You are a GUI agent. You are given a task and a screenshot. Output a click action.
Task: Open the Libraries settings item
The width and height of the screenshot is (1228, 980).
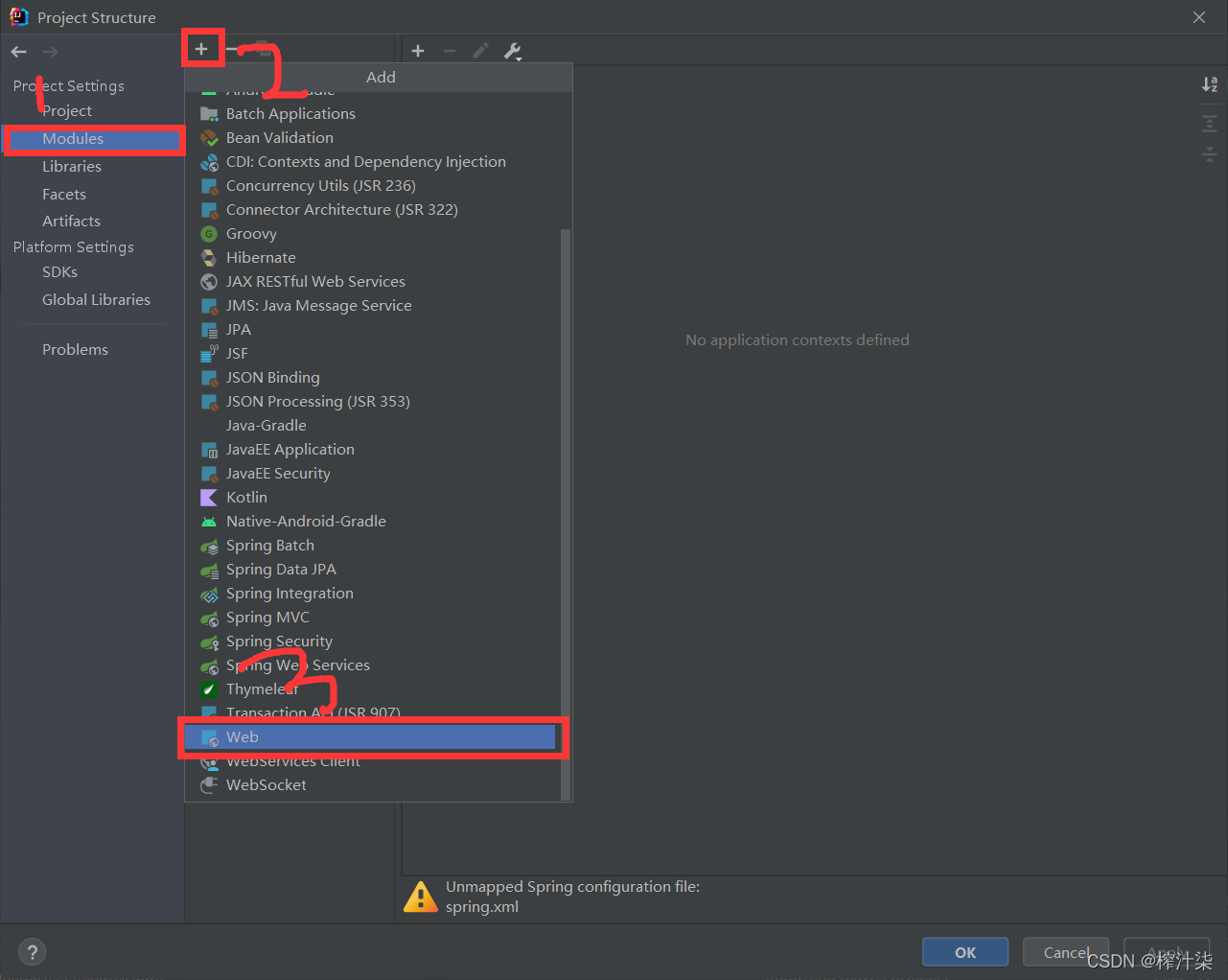coord(72,166)
